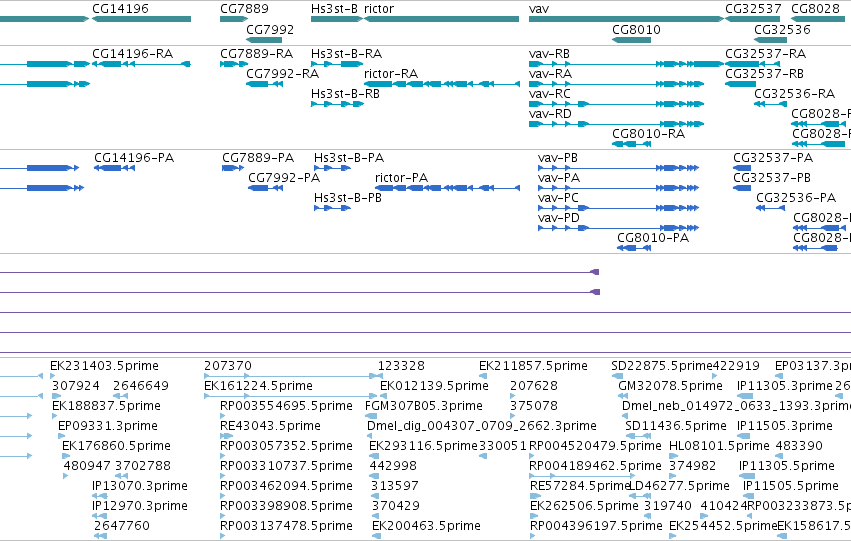Image resolution: width=851 pixels, height=541 pixels.
Task: Click the vav gene bar
Action: pos(626,19)
